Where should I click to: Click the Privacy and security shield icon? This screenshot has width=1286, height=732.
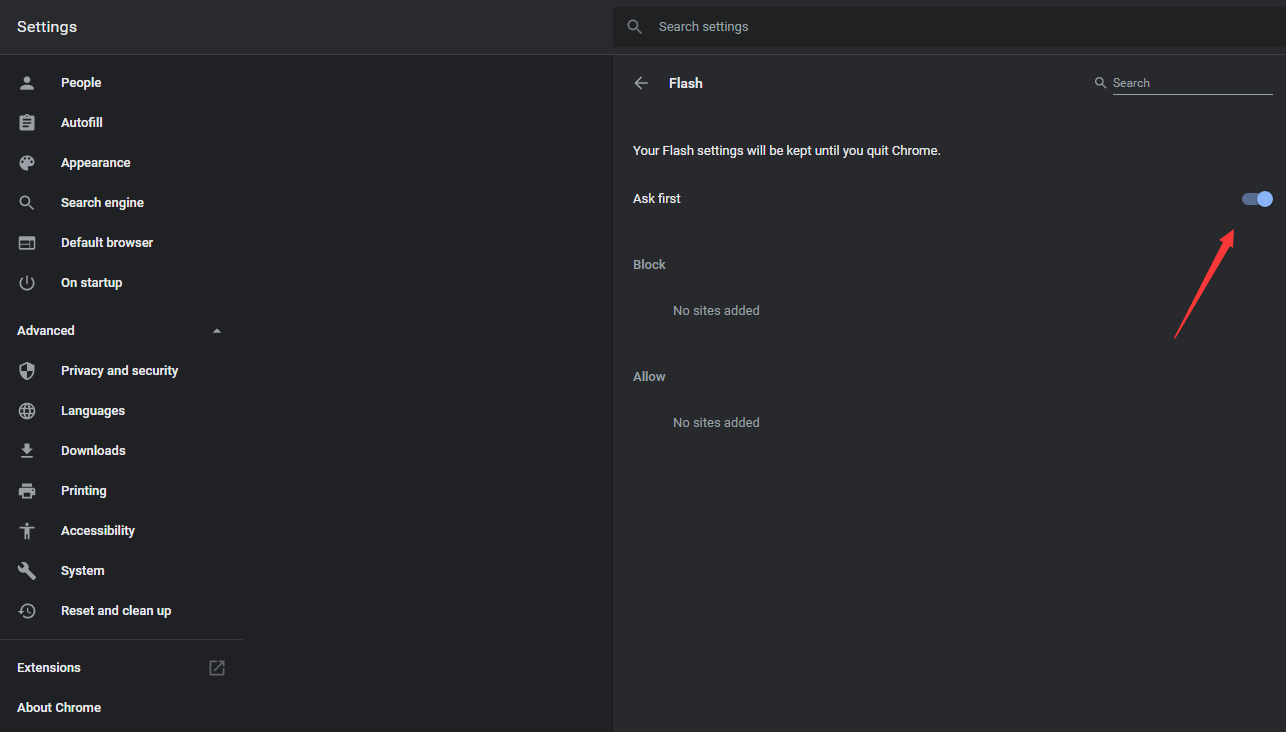point(27,371)
